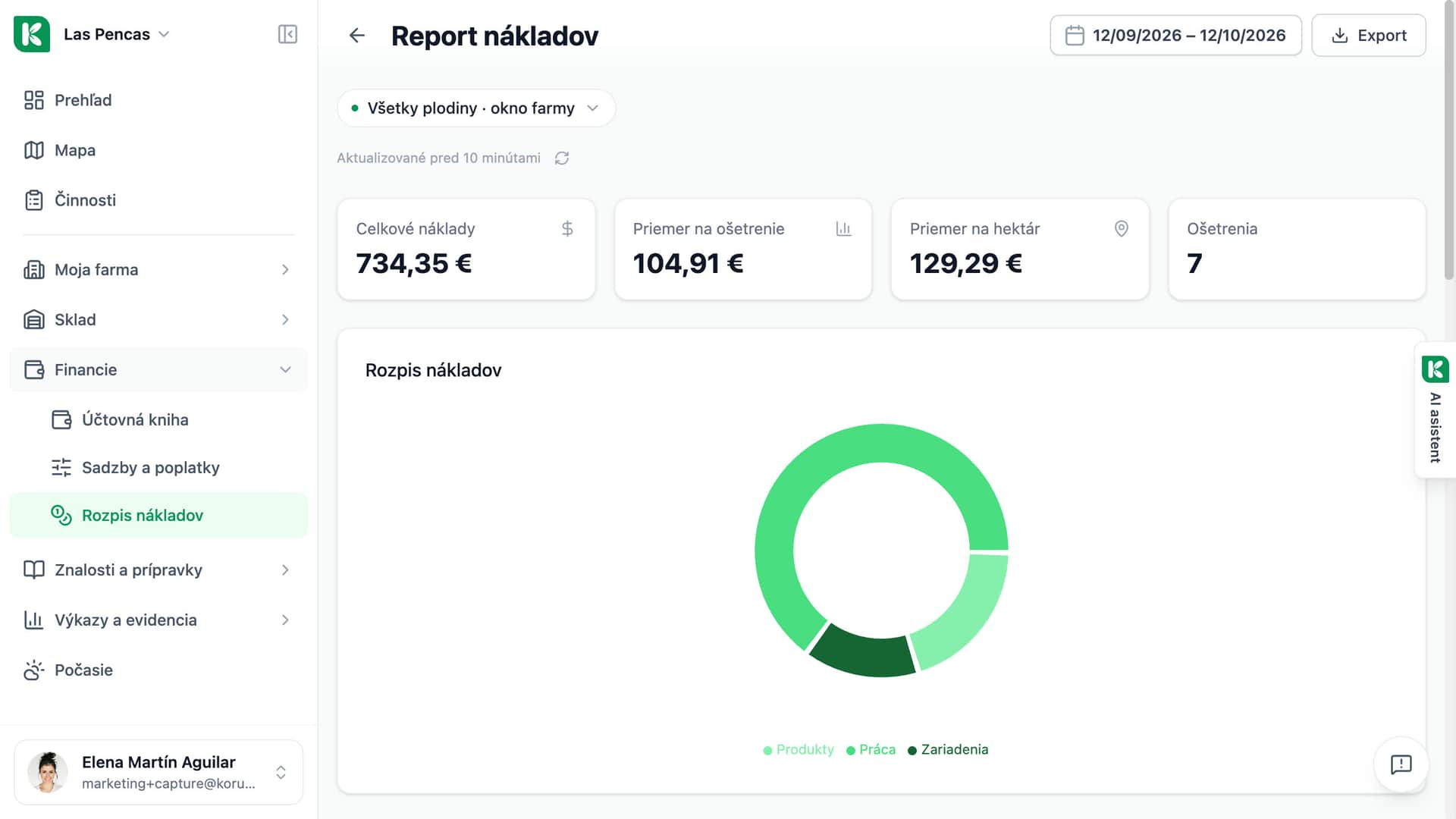Screen dimensions: 1456x819
Task: Expand the Sklad section
Action: (158, 319)
